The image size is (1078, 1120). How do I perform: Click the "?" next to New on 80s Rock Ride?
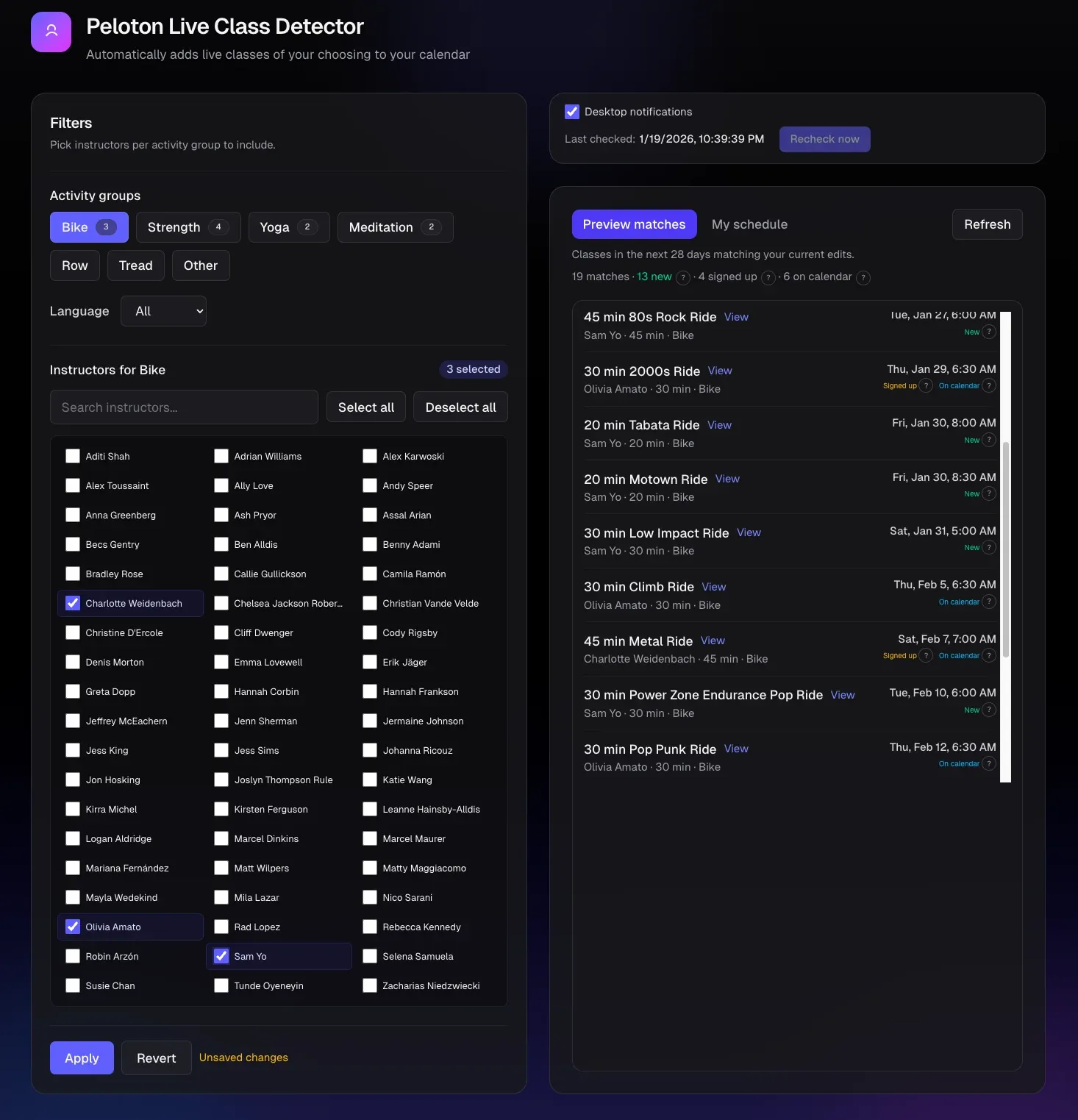pyautogui.click(x=989, y=332)
